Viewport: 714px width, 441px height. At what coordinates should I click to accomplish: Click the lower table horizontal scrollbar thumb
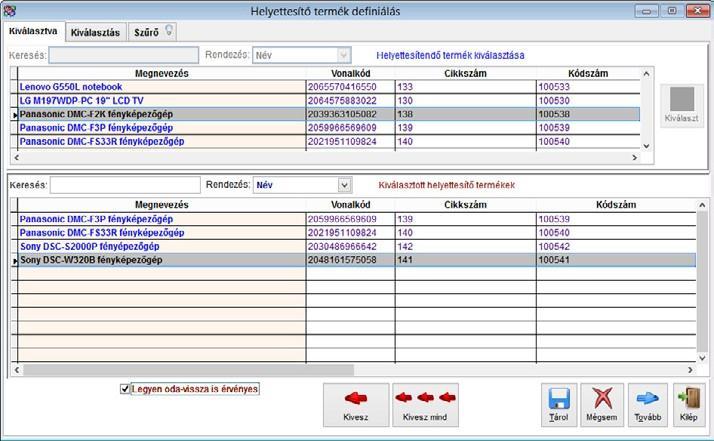(189, 369)
